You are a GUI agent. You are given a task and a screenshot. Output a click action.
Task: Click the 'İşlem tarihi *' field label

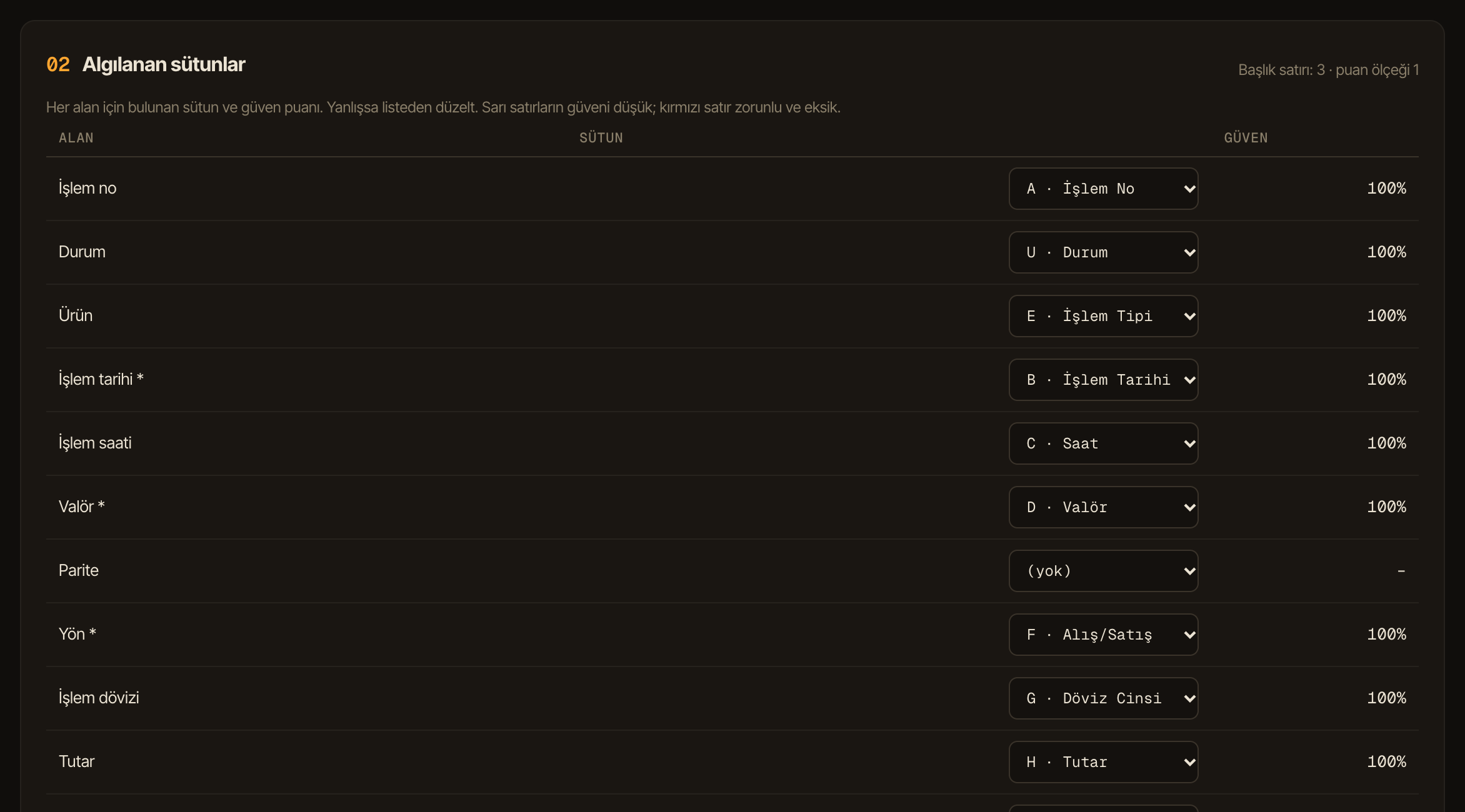coord(101,379)
